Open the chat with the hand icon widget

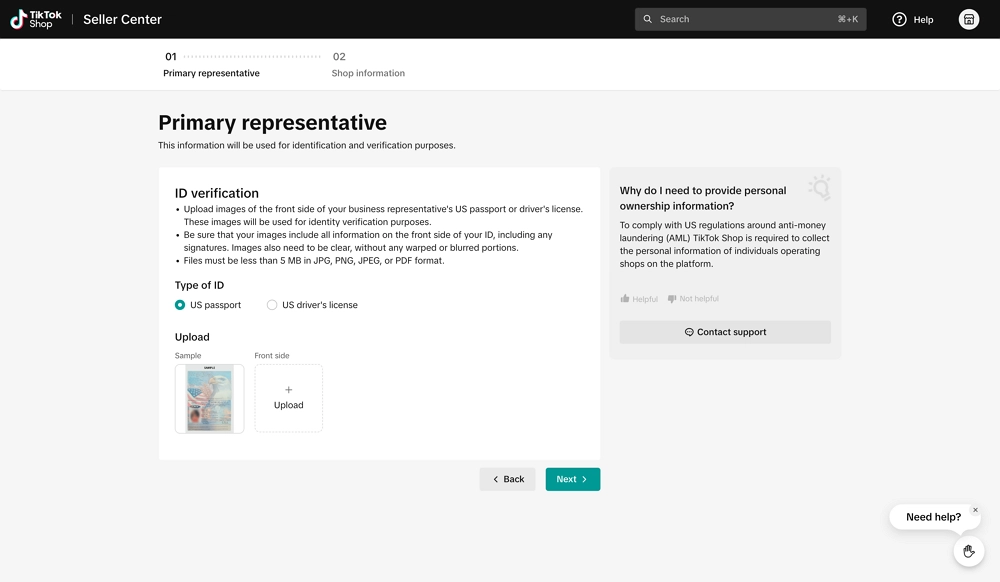coord(968,551)
